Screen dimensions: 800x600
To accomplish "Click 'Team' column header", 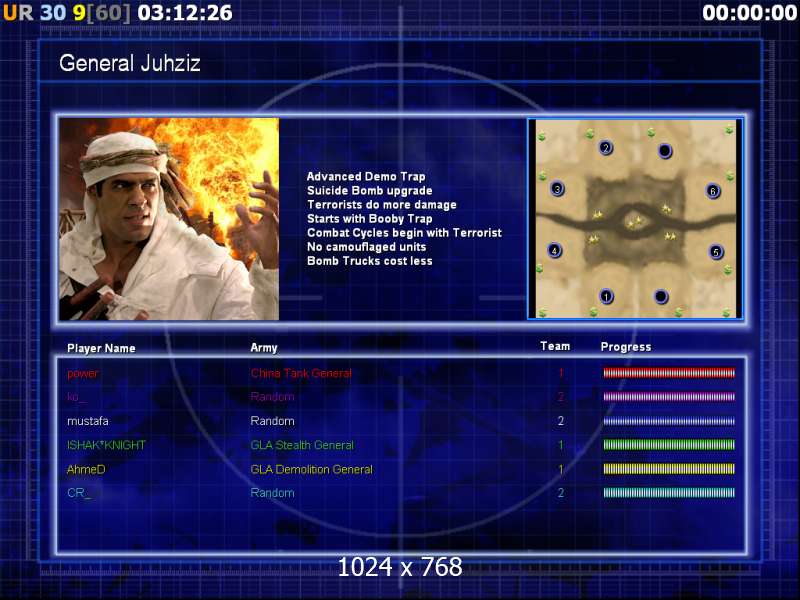I will pyautogui.click(x=555, y=346).
